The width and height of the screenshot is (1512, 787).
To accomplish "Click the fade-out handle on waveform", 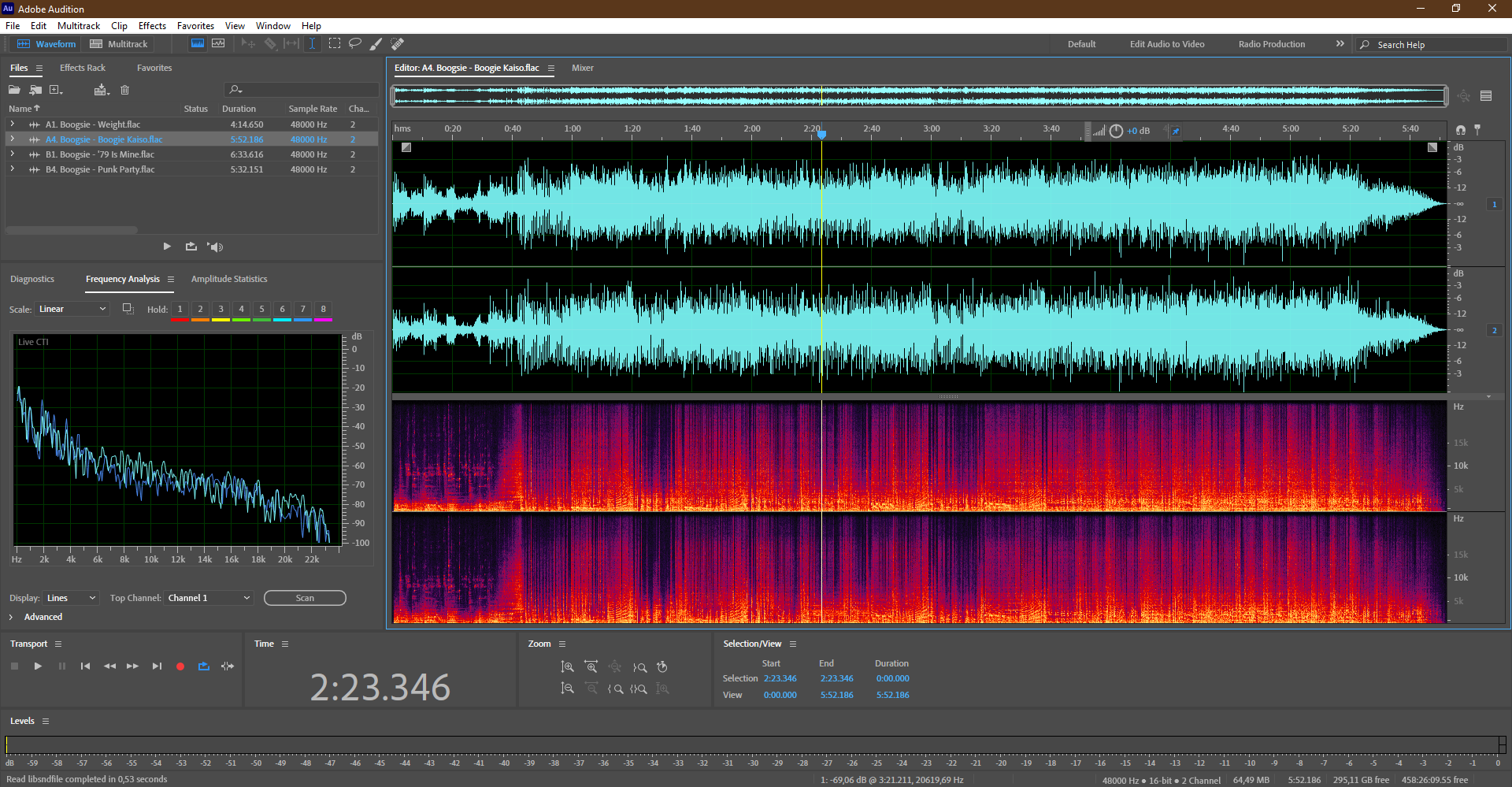I will [1432, 147].
